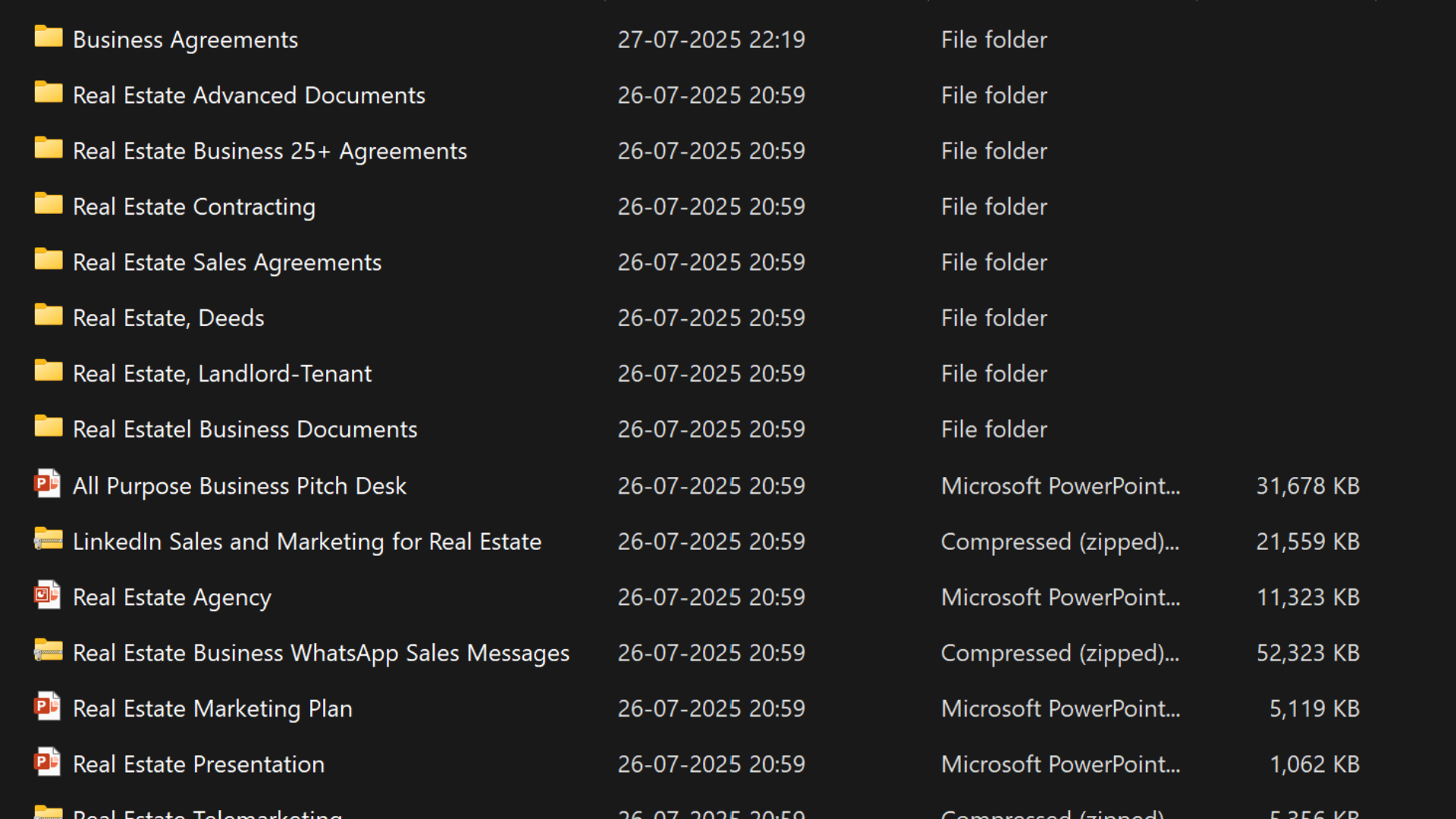The height and width of the screenshot is (819, 1456).
Task: Click the Real Estate Presentation PowerPoint icon
Action: 47,762
